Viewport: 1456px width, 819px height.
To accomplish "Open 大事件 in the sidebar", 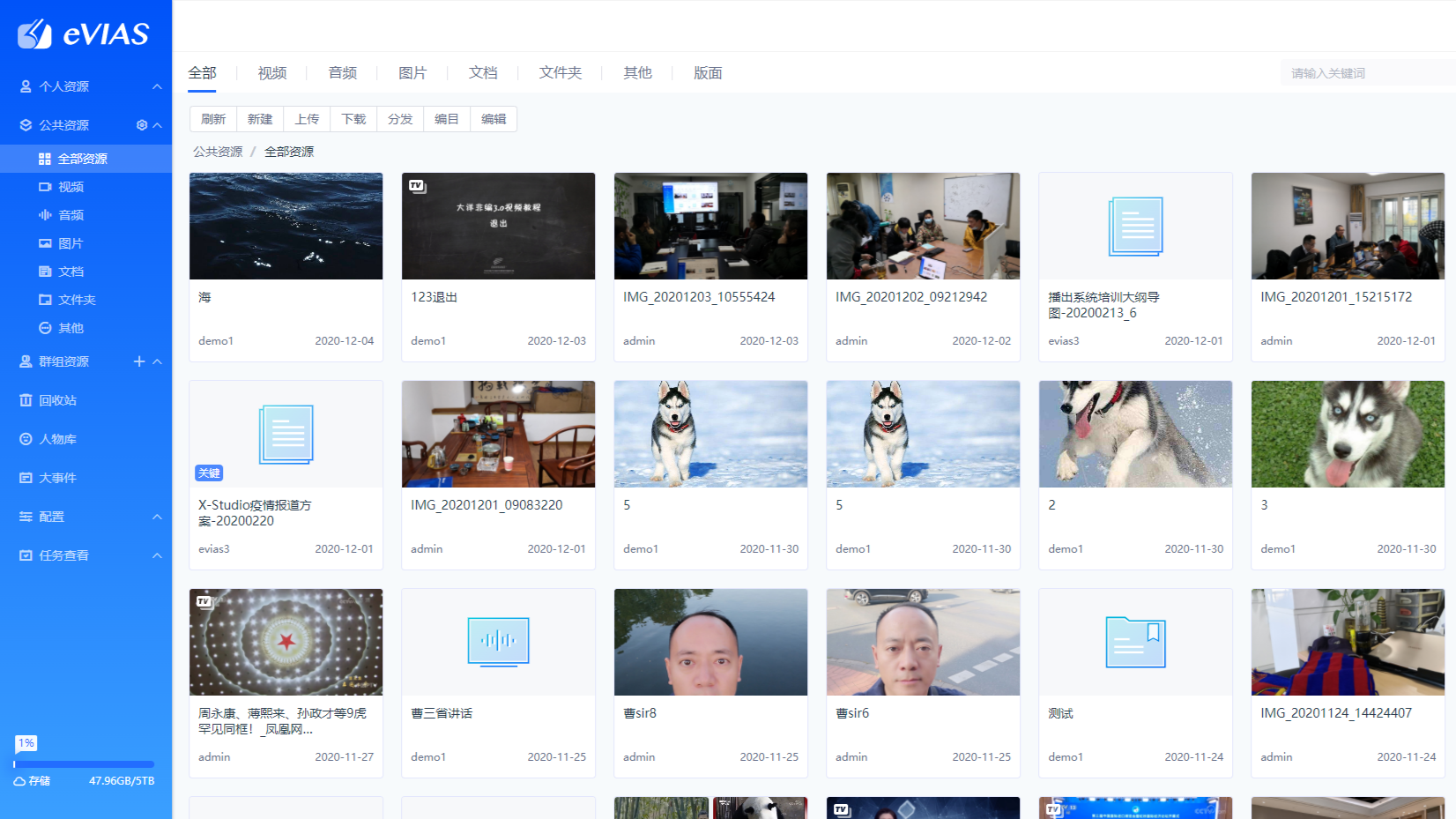I will click(57, 478).
